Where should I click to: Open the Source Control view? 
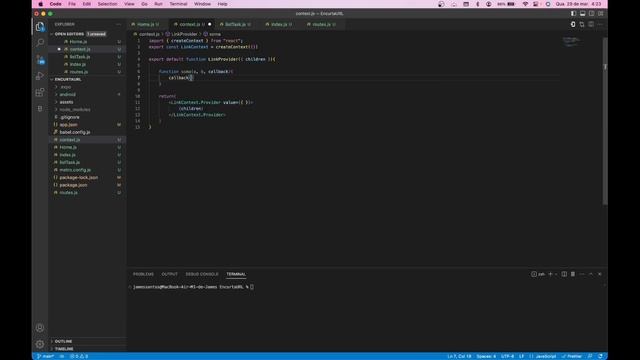pos(40,60)
